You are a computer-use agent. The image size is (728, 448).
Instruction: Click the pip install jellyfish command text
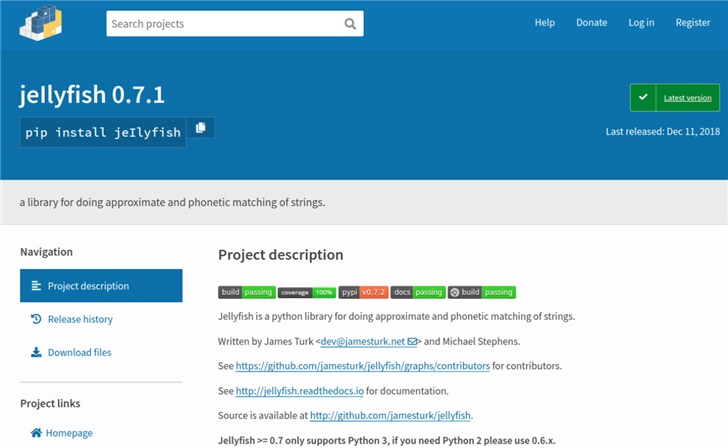103,132
